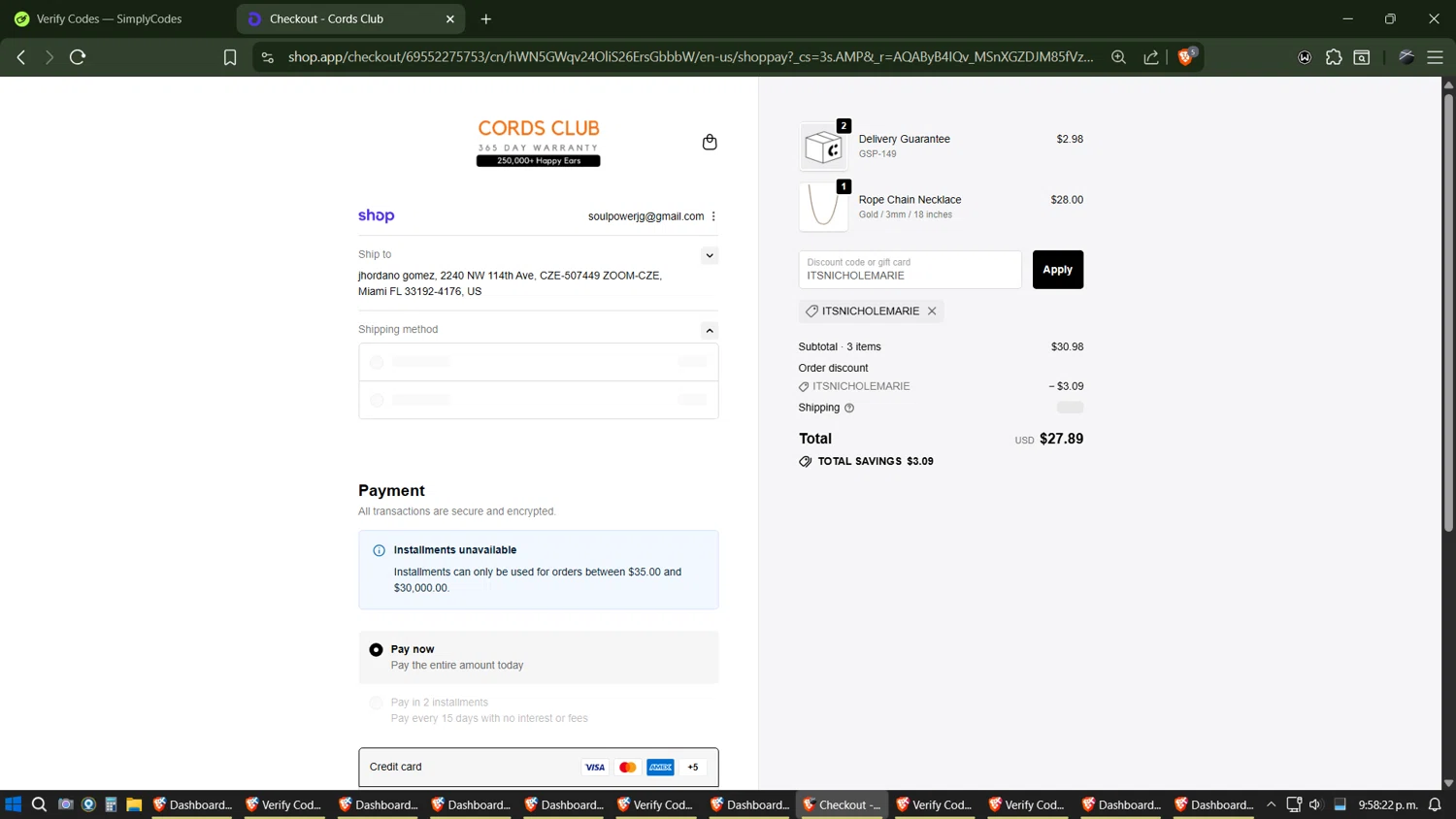Open the shopping bag cart icon
Viewport: 1456px width, 819px height.
[x=710, y=142]
